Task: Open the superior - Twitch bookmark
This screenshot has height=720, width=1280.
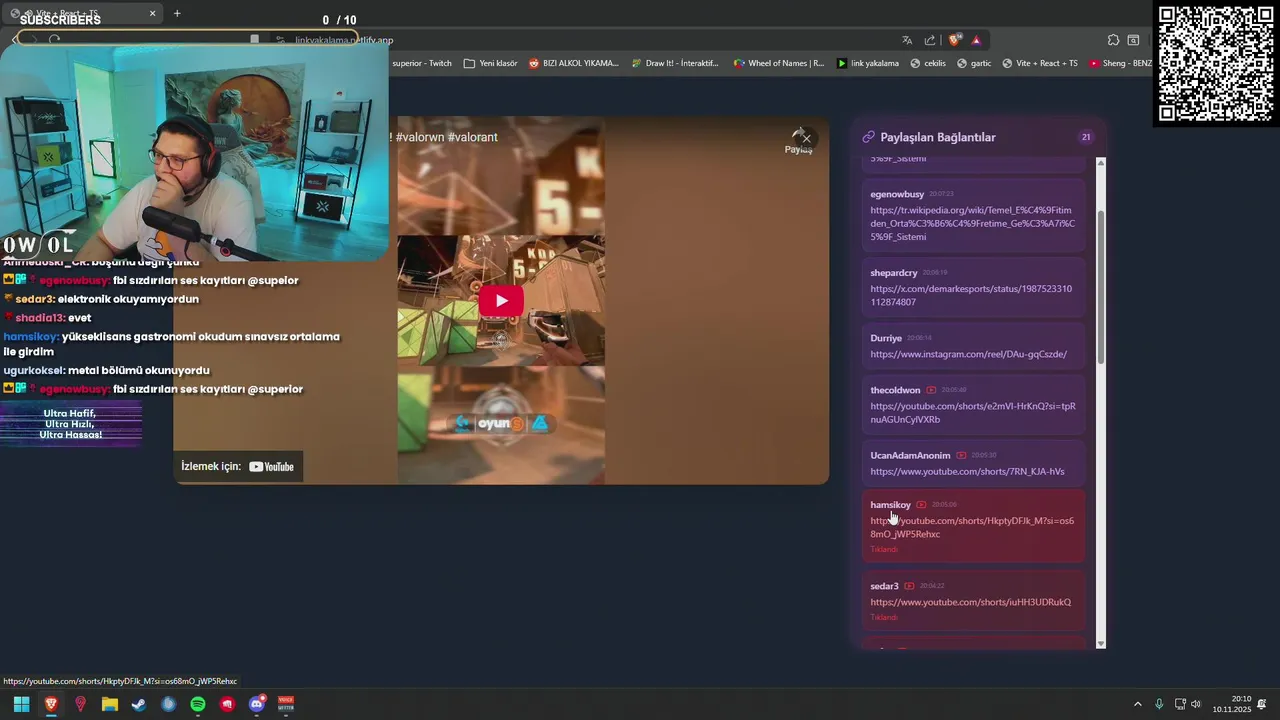Action: click(x=422, y=63)
